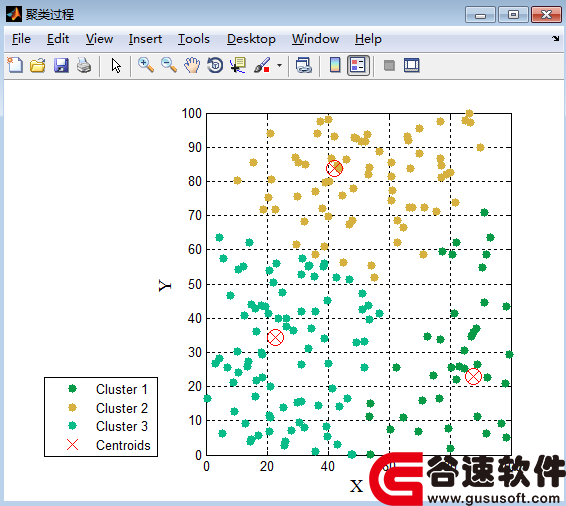Screen dimensions: 566x506
Task: Click the centroid marker of the teal cluster
Action: (275, 337)
